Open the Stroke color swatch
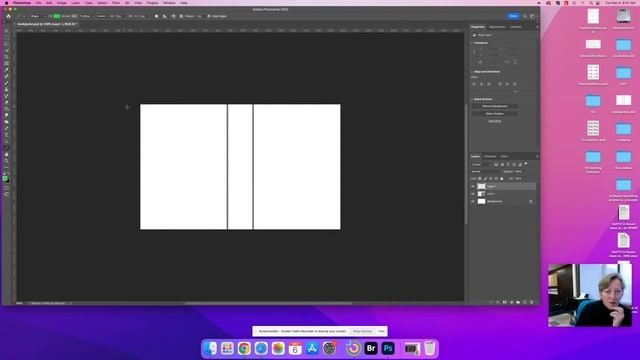Viewport: 640px width, 360px height. (74, 16)
